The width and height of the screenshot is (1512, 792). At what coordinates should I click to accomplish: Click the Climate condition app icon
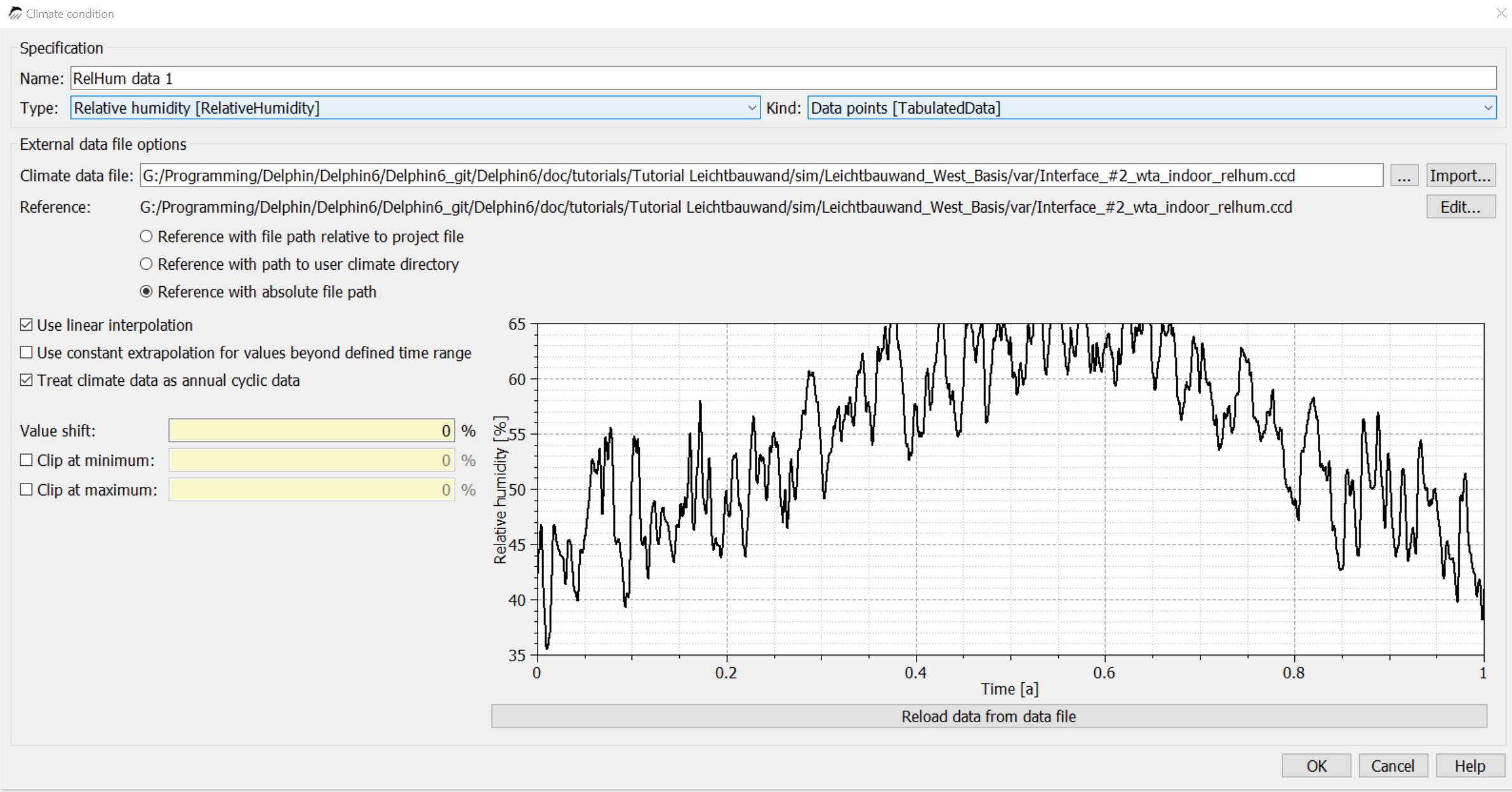15,13
